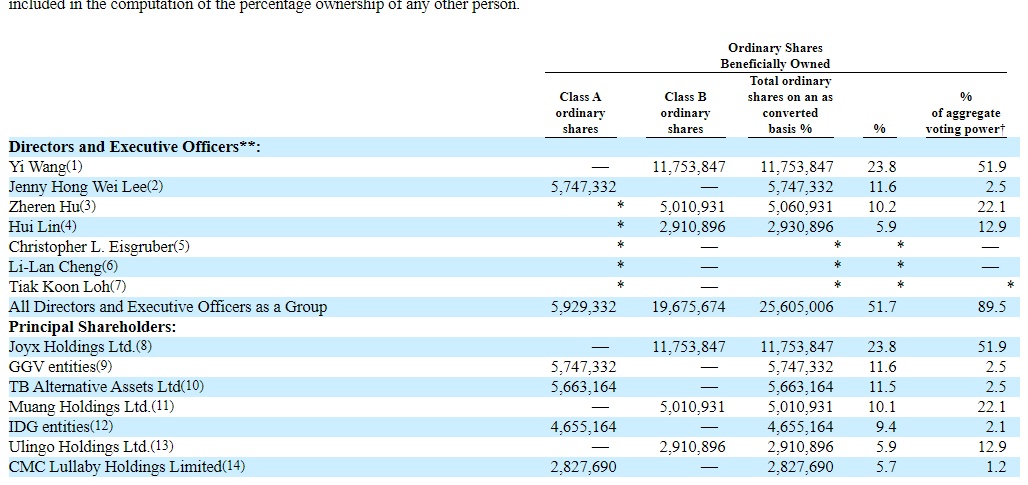Click footnote (9) next to GGV entities
The height and width of the screenshot is (485, 1028).
(104, 367)
